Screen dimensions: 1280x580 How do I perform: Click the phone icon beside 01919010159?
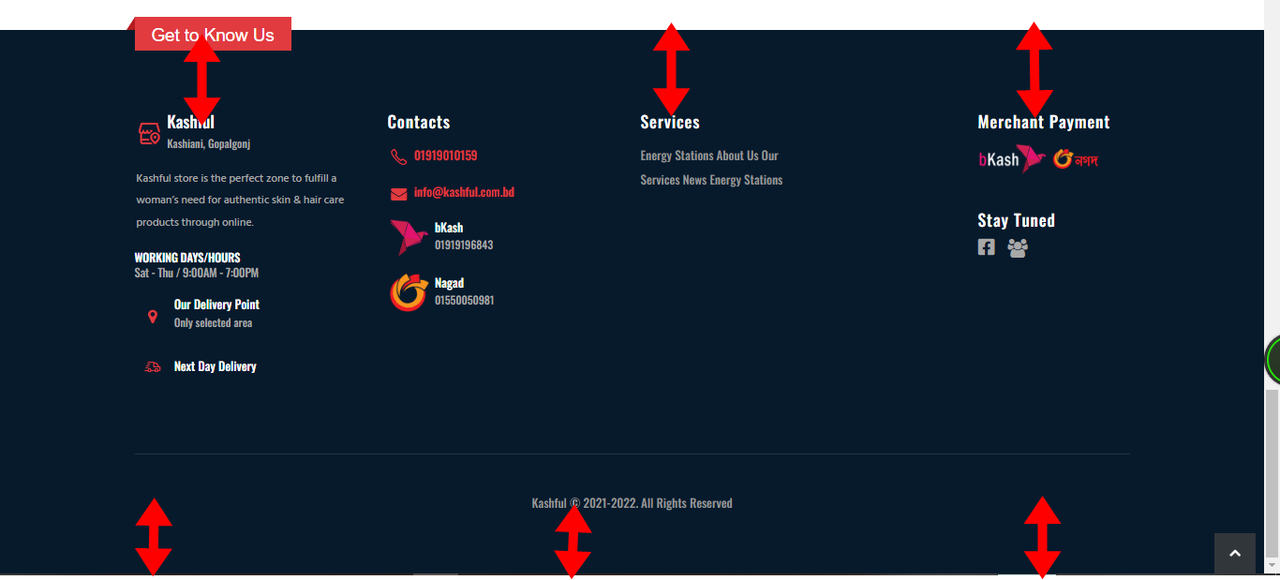coord(399,156)
